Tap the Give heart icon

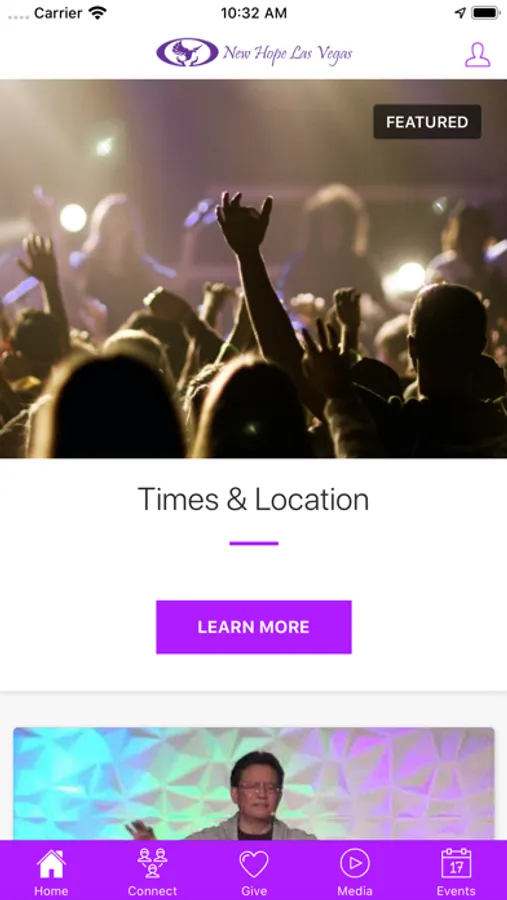coord(254,864)
